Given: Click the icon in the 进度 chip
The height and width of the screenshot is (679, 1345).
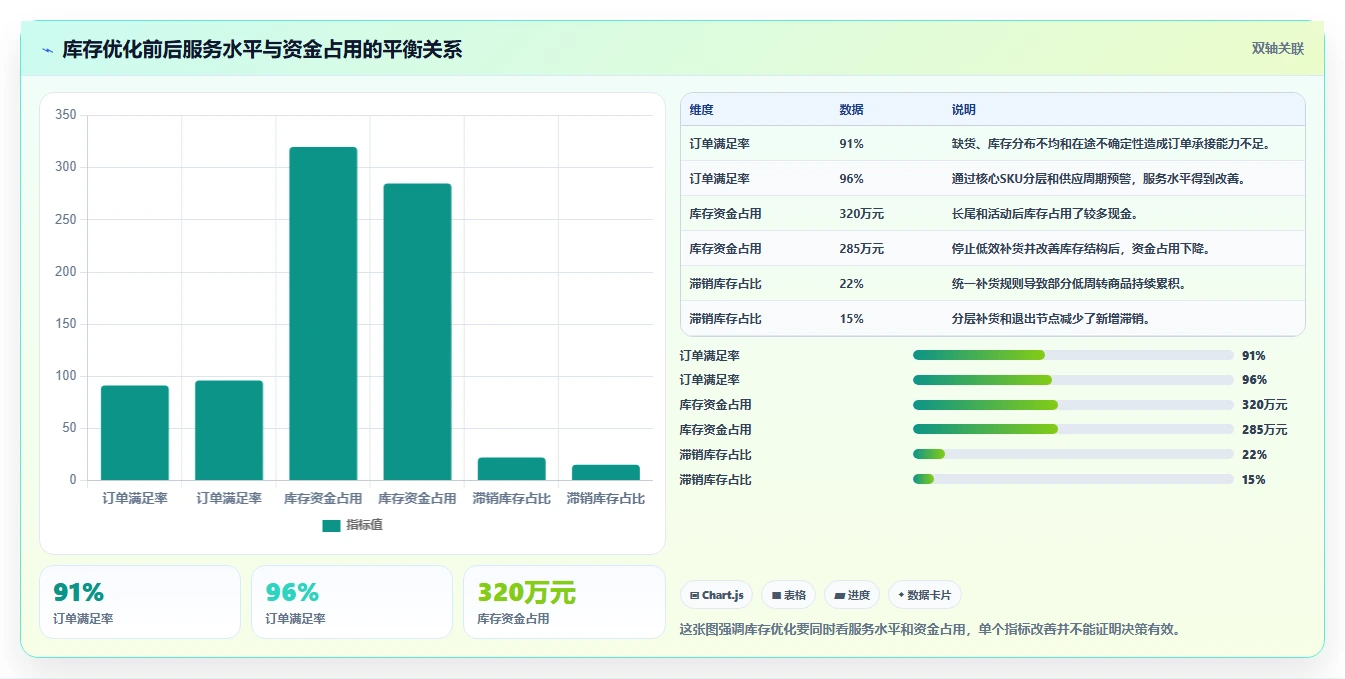Looking at the screenshot, I should click(839, 595).
